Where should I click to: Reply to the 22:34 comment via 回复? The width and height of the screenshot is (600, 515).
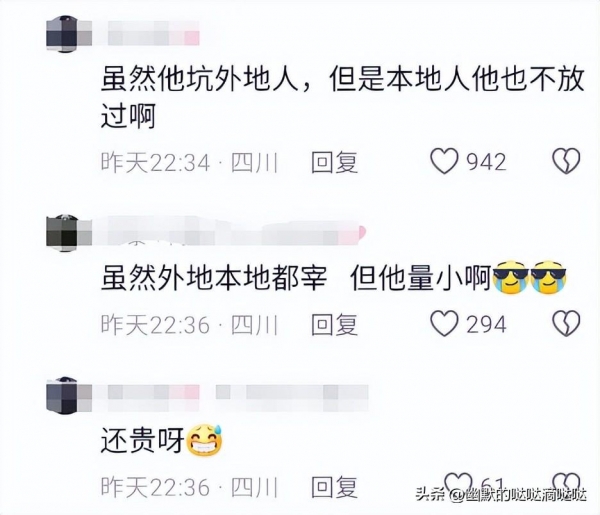click(334, 162)
